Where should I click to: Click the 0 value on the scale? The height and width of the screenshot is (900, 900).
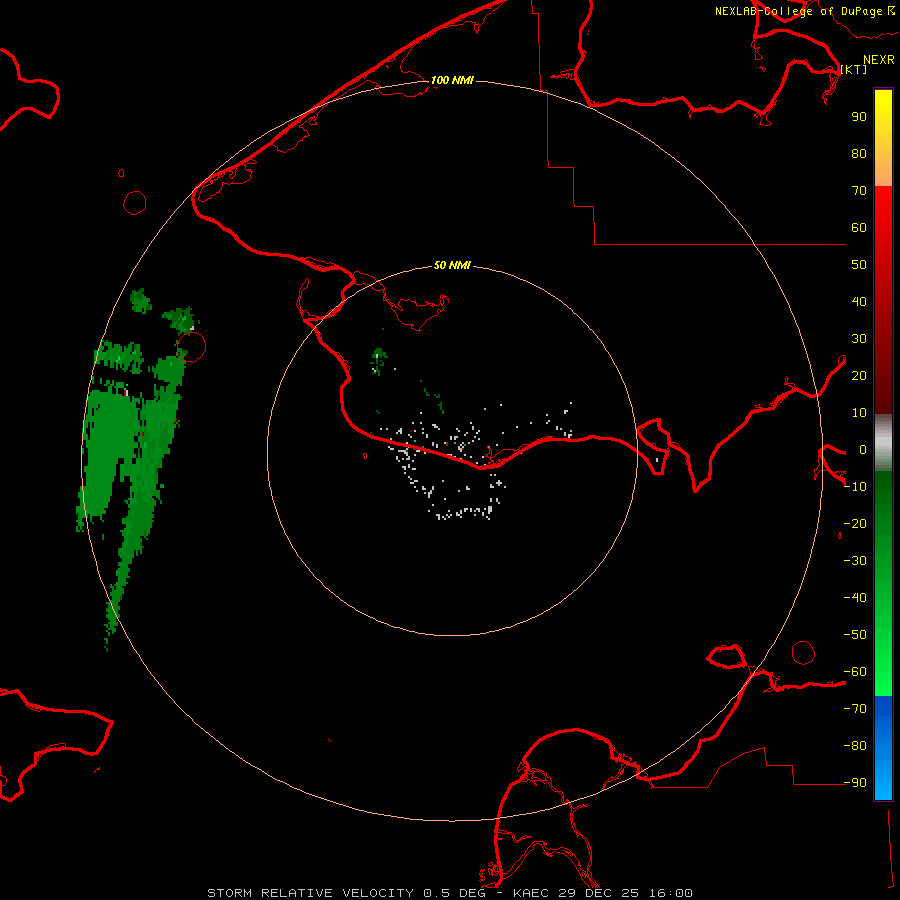pyautogui.click(x=863, y=449)
